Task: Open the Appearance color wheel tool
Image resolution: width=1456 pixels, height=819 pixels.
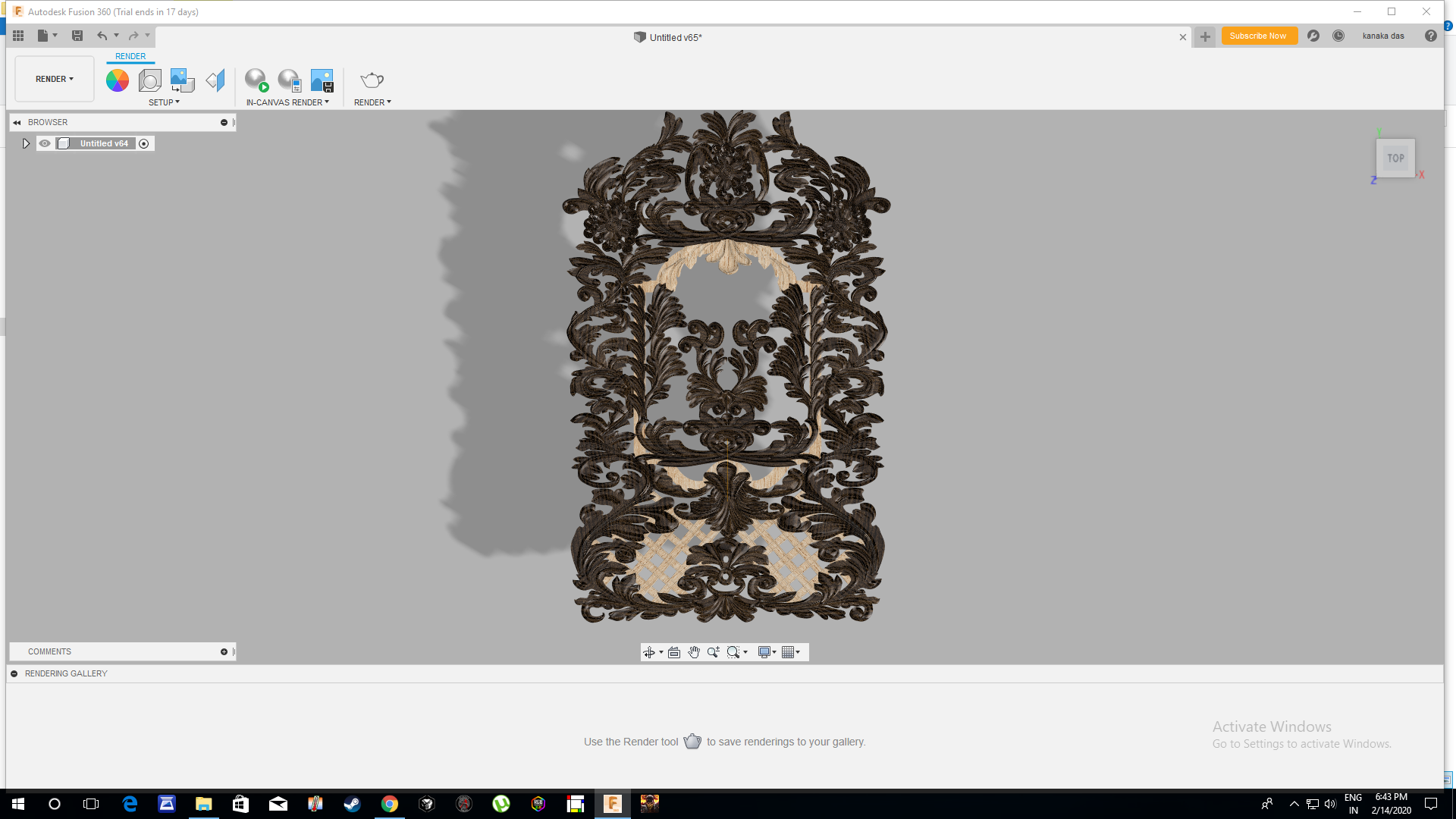Action: point(117,79)
